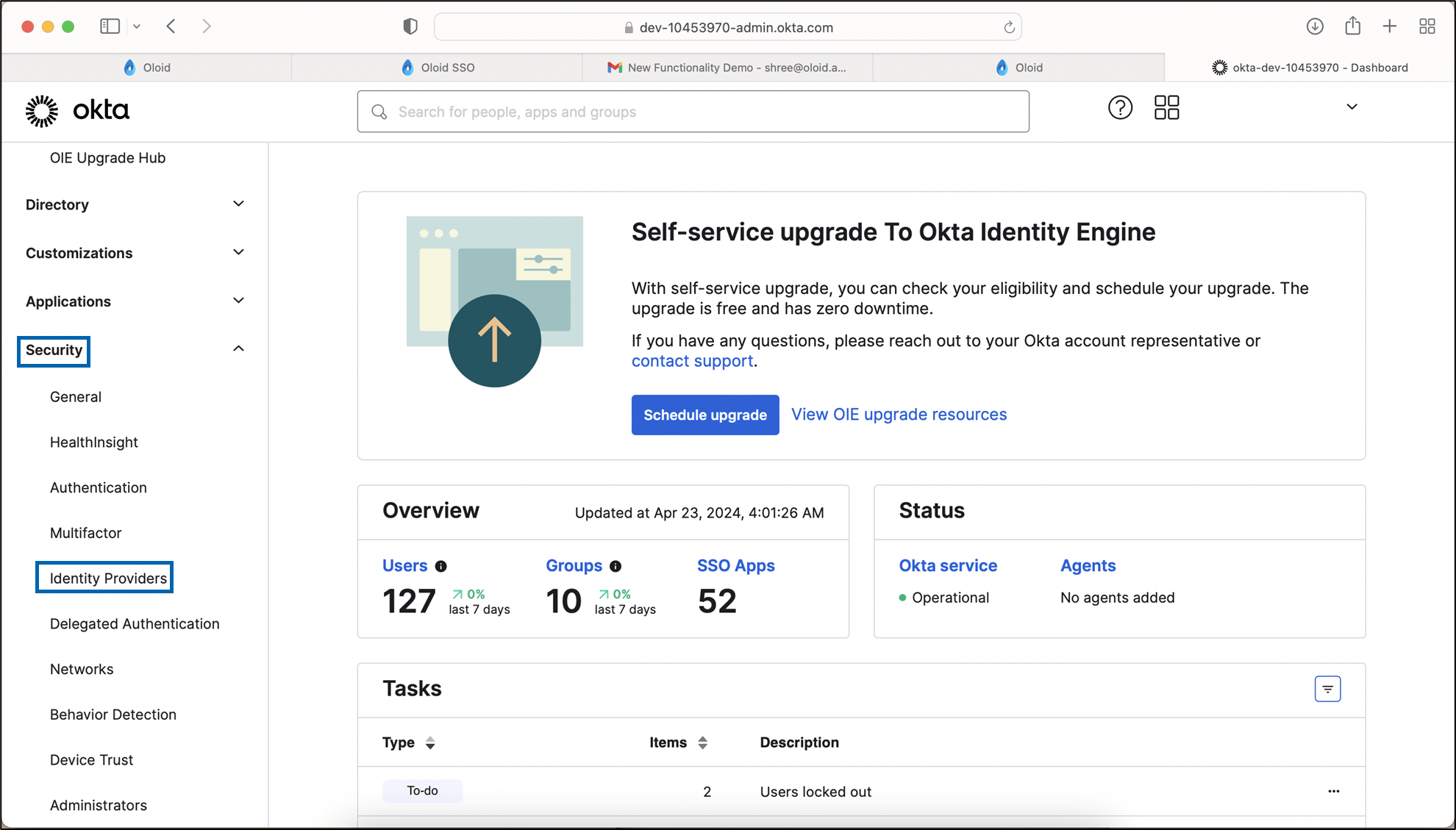
Task: Open the sidebar dropdown arrow in Safari toolbar
Action: (x=137, y=26)
